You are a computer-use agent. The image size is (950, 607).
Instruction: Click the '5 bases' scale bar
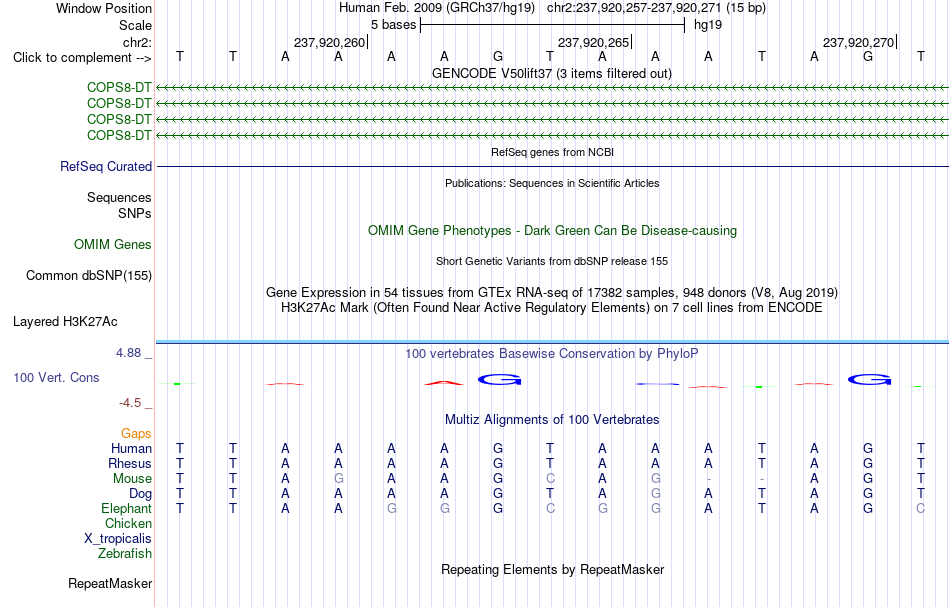pos(552,25)
